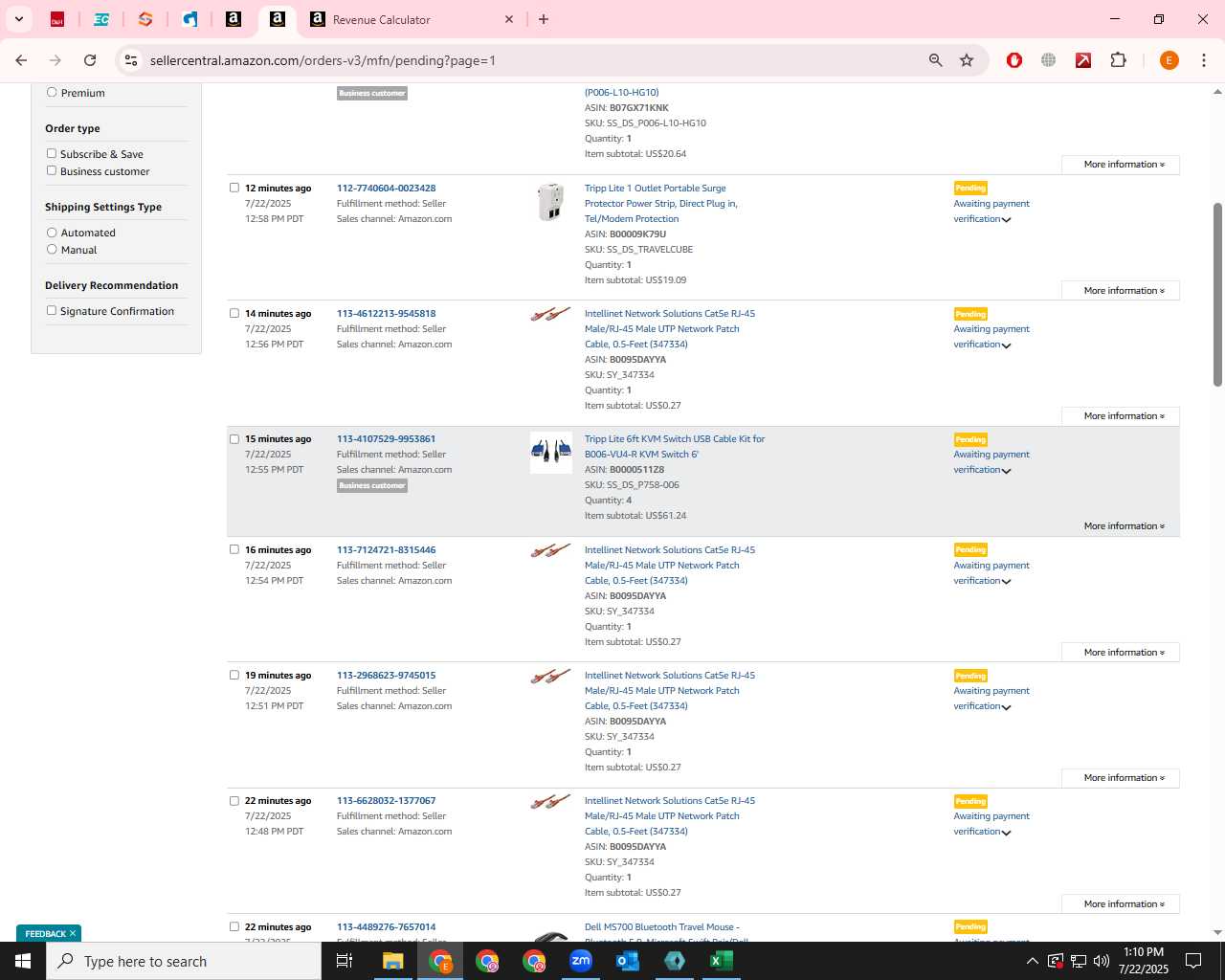Click the page vertical scrollbar thumb
1225x980 pixels.
pos(1217,295)
